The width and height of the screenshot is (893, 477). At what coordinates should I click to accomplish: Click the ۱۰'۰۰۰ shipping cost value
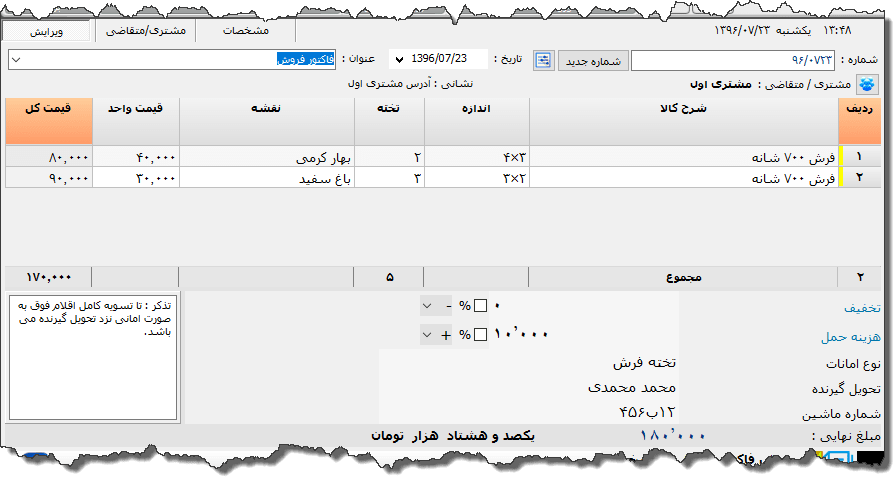[x=521, y=334]
